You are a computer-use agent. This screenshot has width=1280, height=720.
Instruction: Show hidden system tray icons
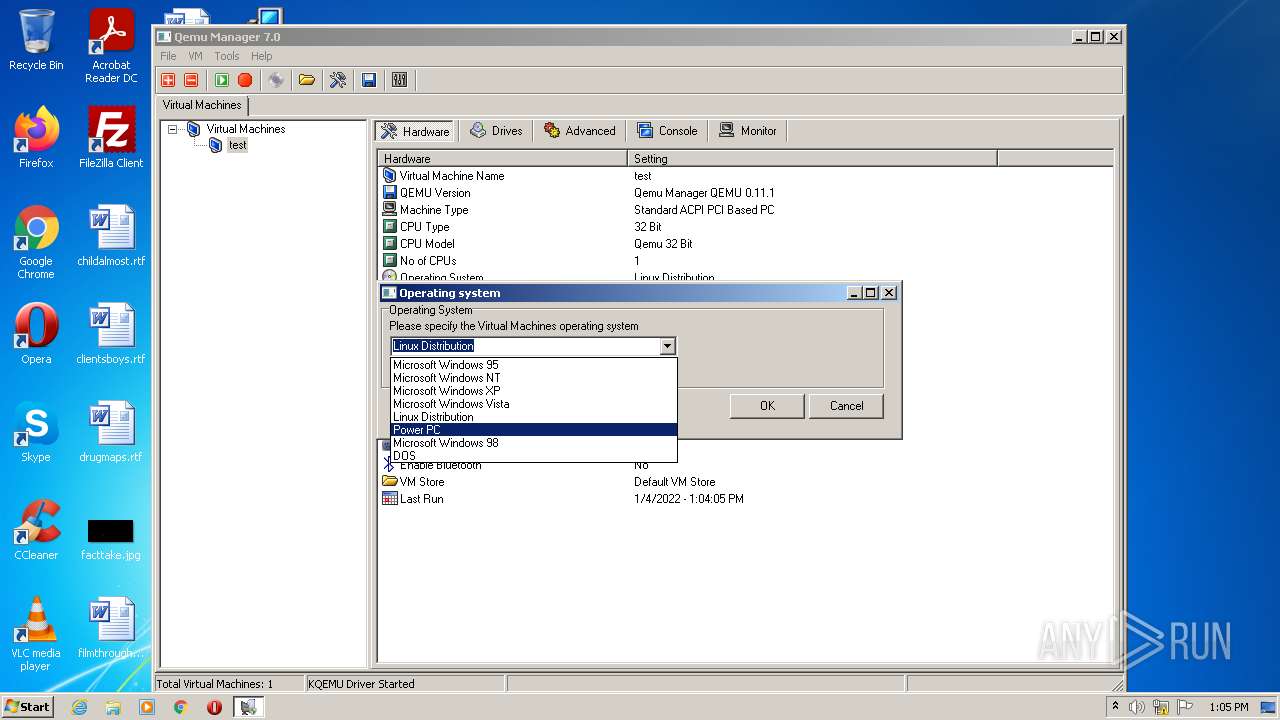[1115, 706]
